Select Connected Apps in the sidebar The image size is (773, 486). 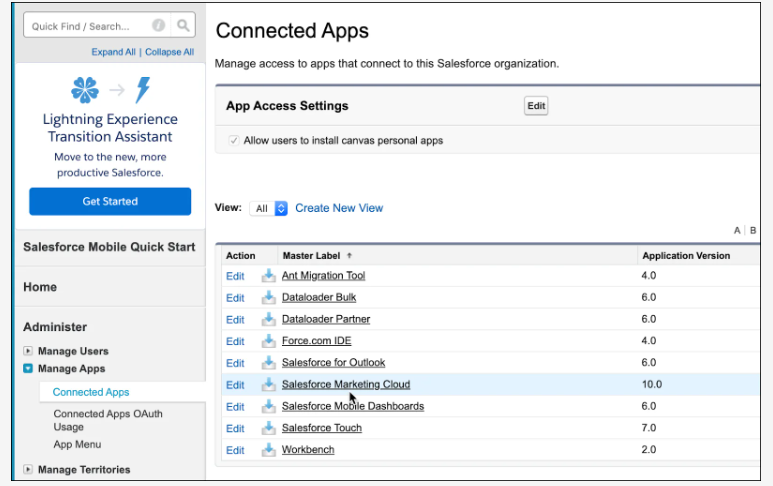coord(91,392)
